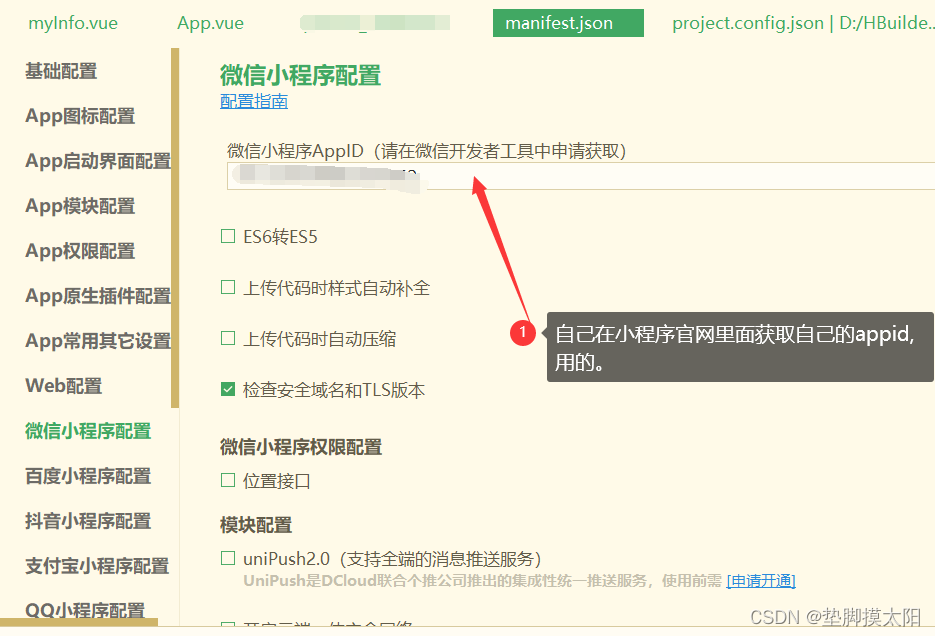Screen dimensions: 935x636
Task: Open the project.config.json tab
Action: pos(803,23)
